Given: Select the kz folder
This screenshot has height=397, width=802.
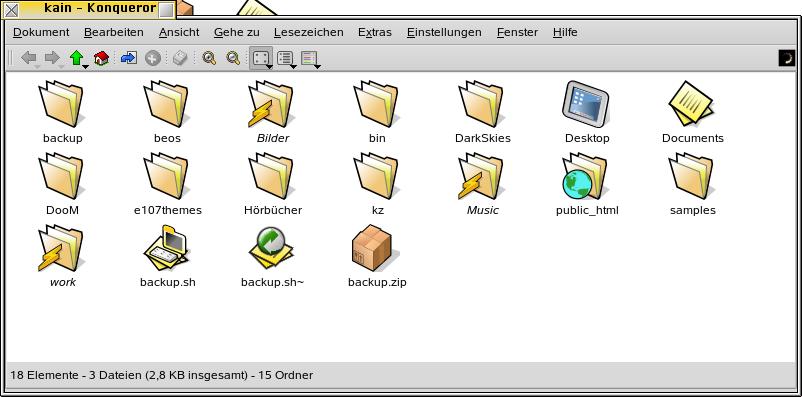Looking at the screenshot, I should [x=377, y=185].
